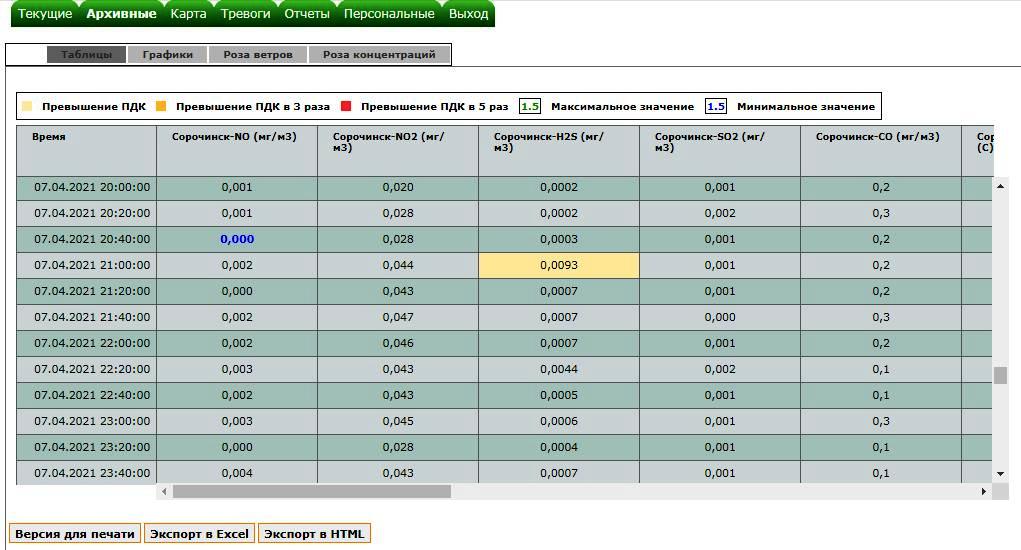Open the Текущие menu tab
This screenshot has width=1021, height=550.
[46, 14]
